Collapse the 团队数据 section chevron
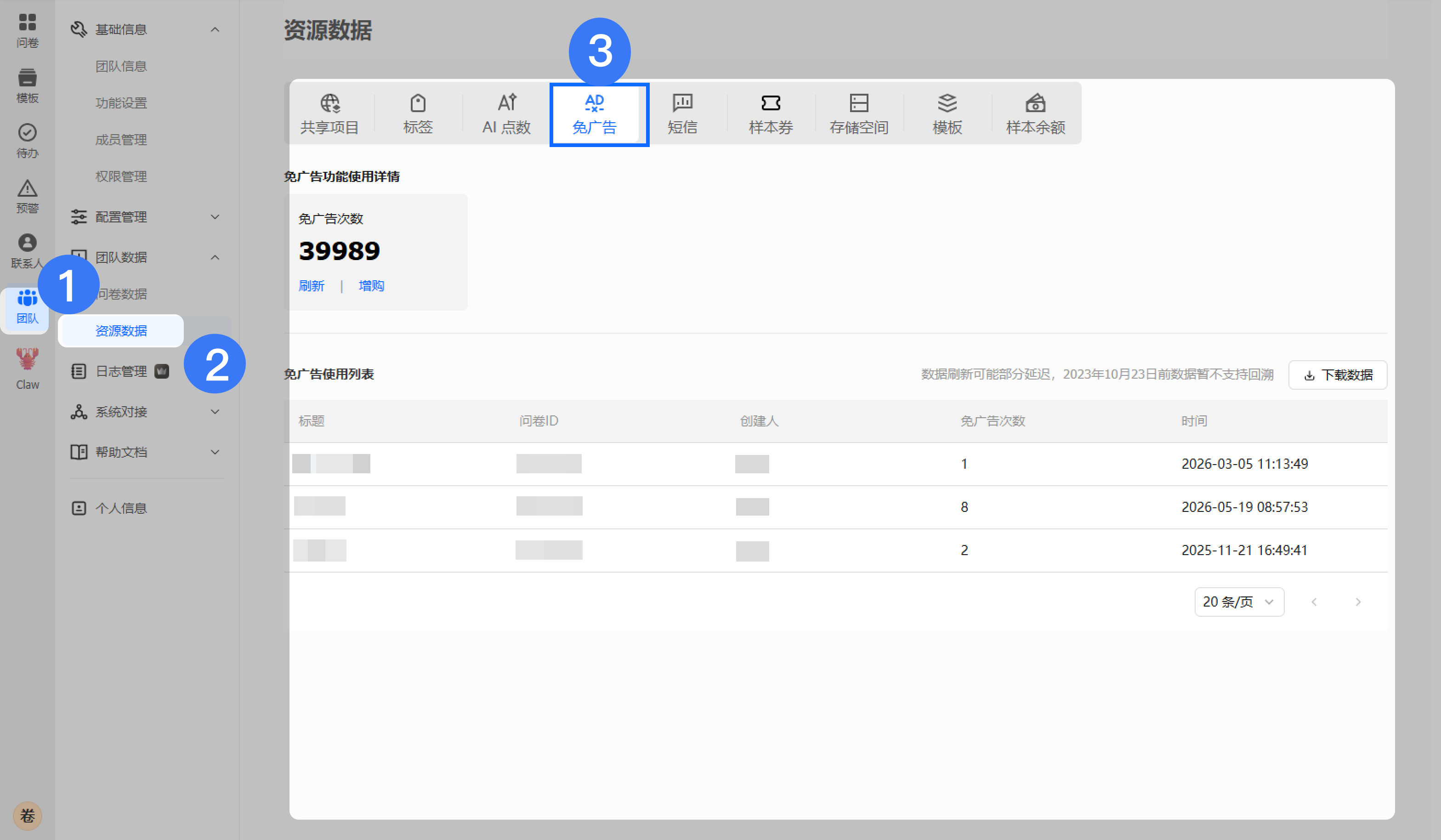This screenshot has height=840, width=1441. 215,257
